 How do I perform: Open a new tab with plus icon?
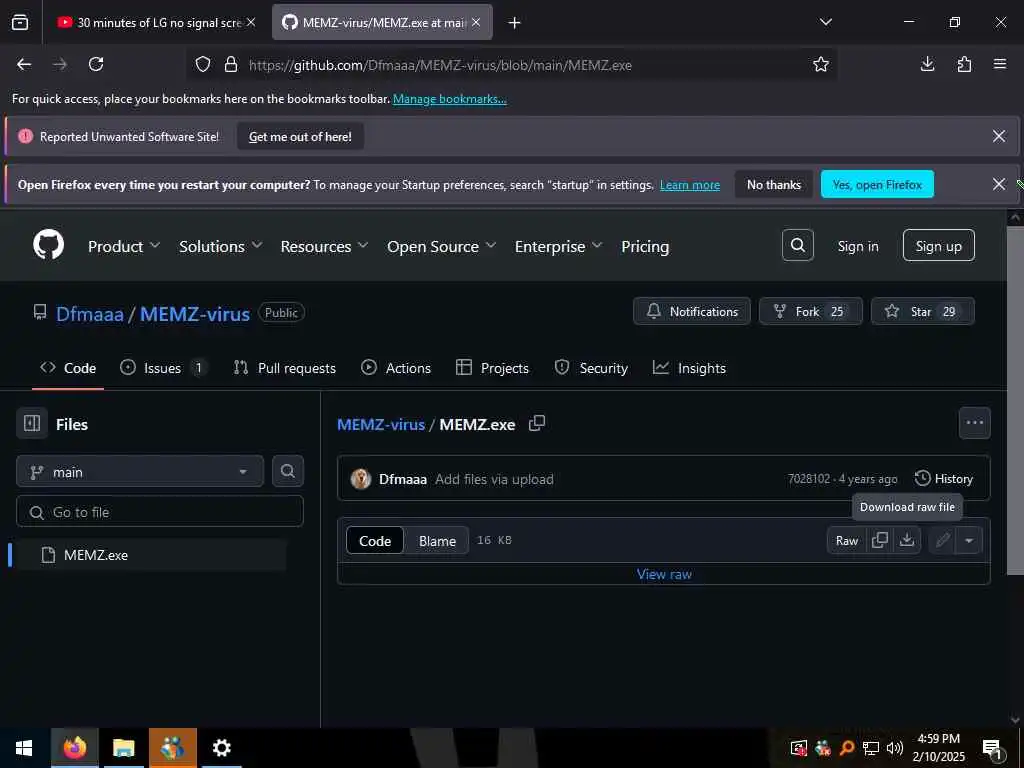tap(515, 23)
